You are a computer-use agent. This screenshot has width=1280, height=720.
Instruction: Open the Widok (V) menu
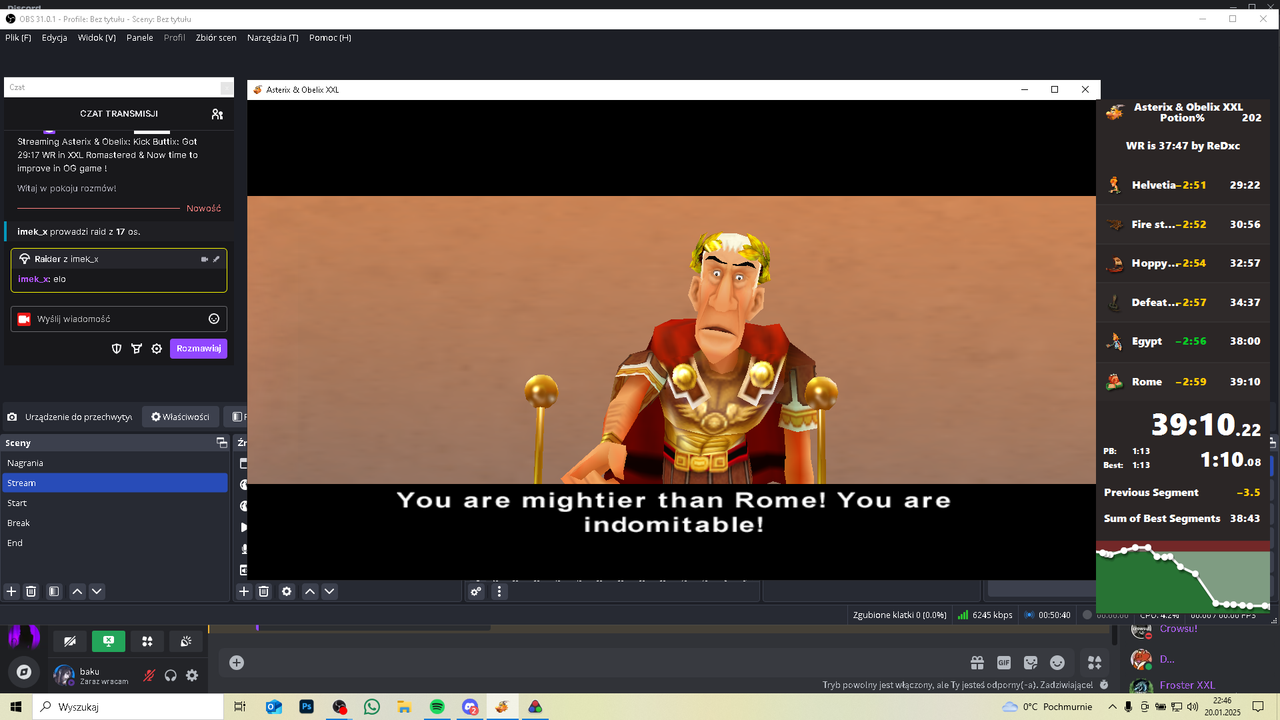pyautogui.click(x=97, y=38)
